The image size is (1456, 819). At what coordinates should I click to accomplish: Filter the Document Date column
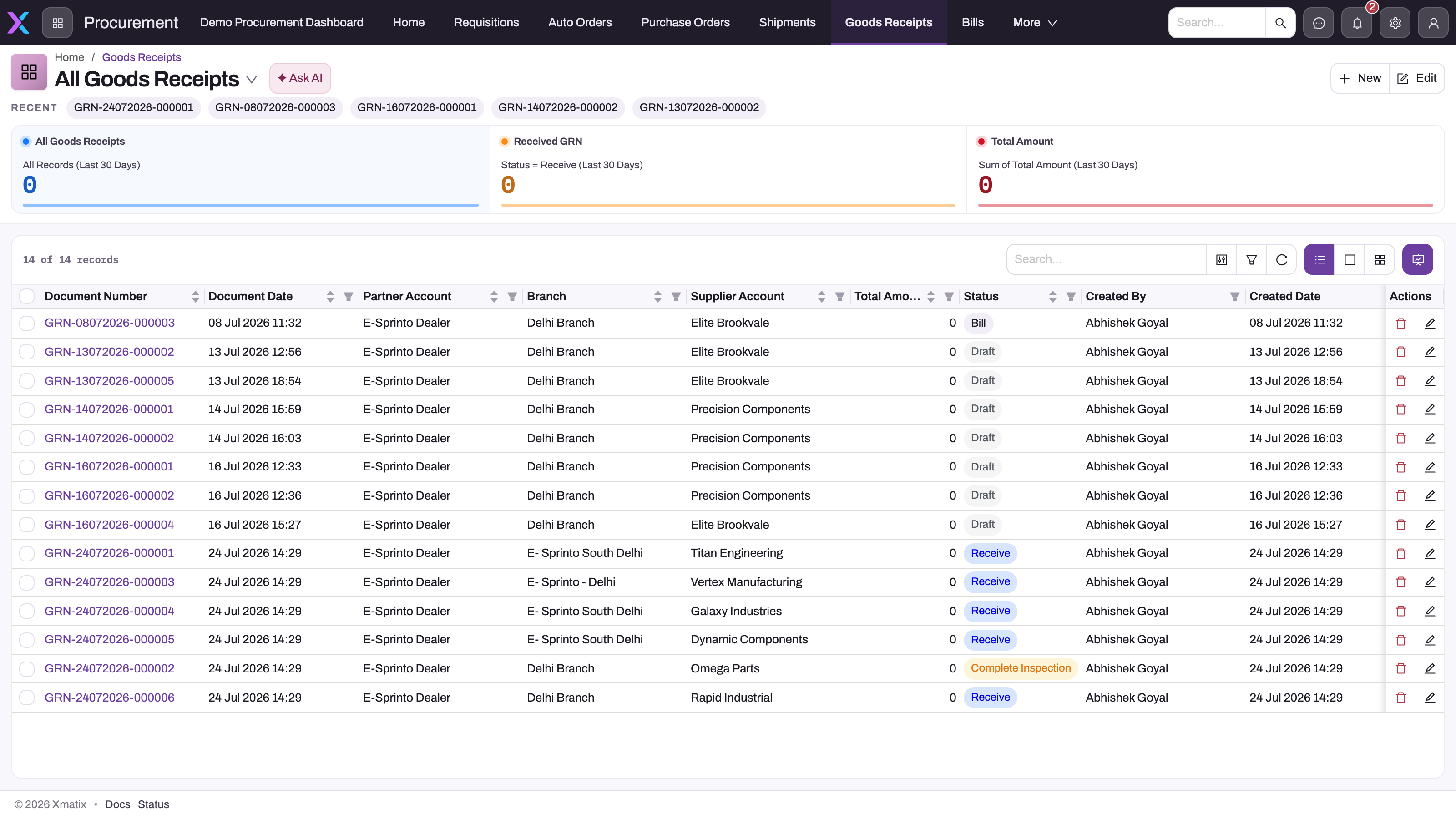click(349, 296)
